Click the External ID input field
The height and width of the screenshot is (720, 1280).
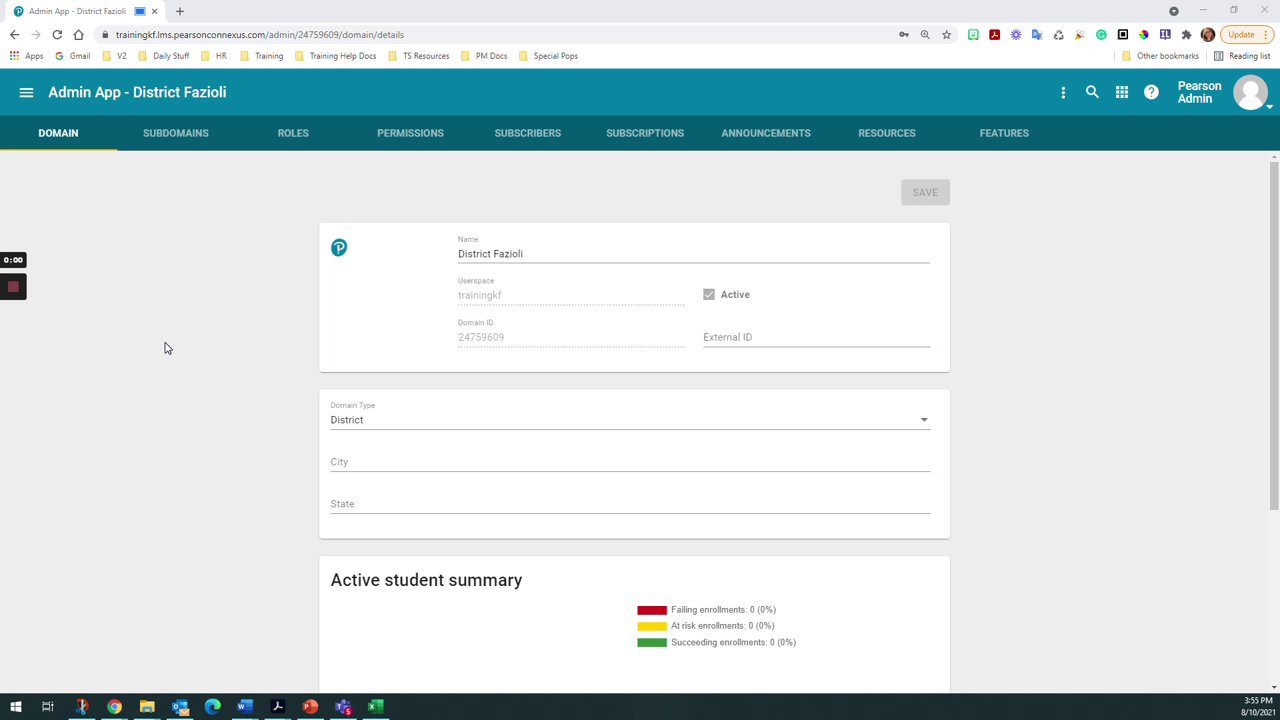click(816, 337)
